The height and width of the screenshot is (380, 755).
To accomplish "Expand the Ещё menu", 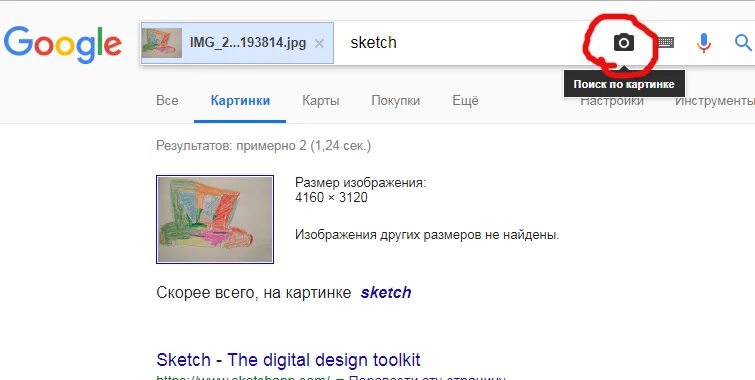I will point(465,100).
